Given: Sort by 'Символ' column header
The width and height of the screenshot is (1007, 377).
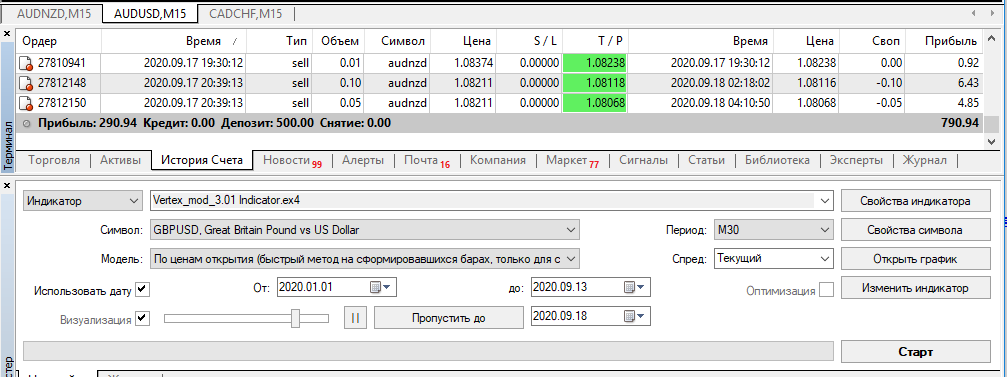Looking at the screenshot, I should [x=398, y=41].
